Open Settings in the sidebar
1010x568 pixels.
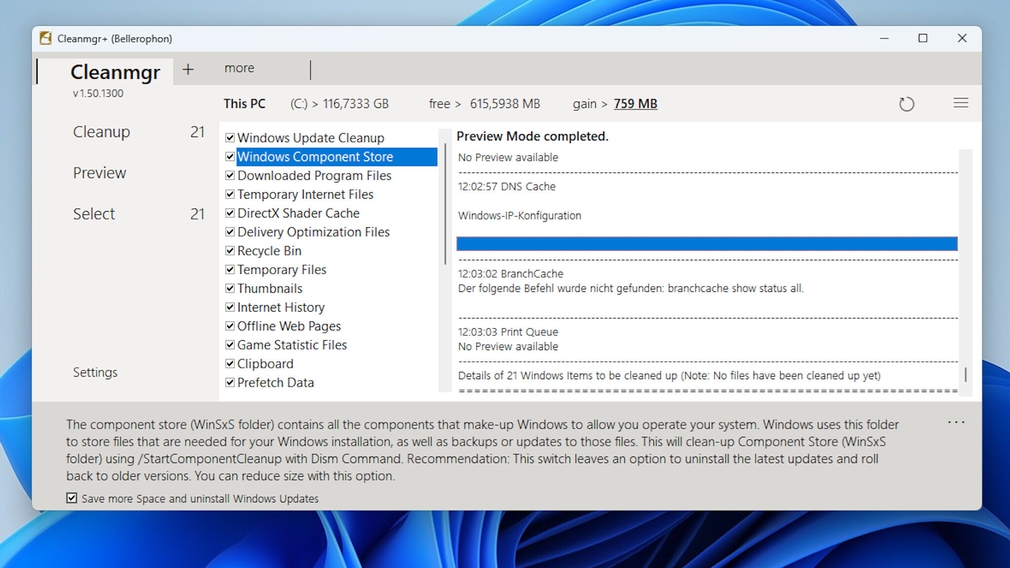[95, 372]
